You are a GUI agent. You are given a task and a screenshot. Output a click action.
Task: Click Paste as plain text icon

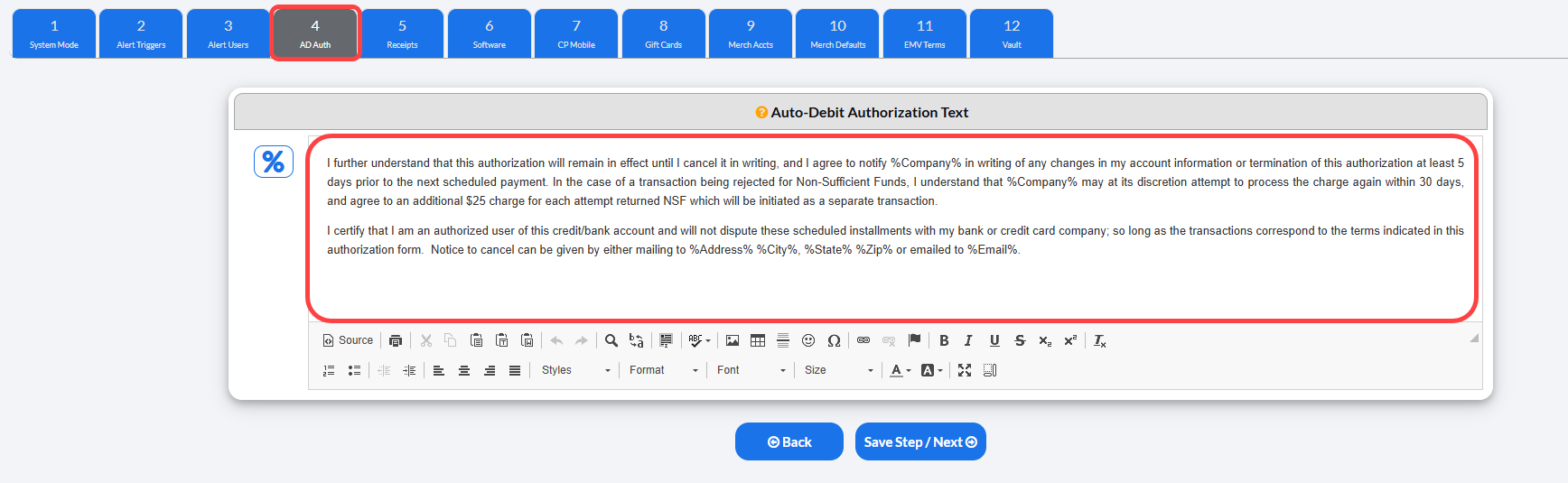point(501,340)
